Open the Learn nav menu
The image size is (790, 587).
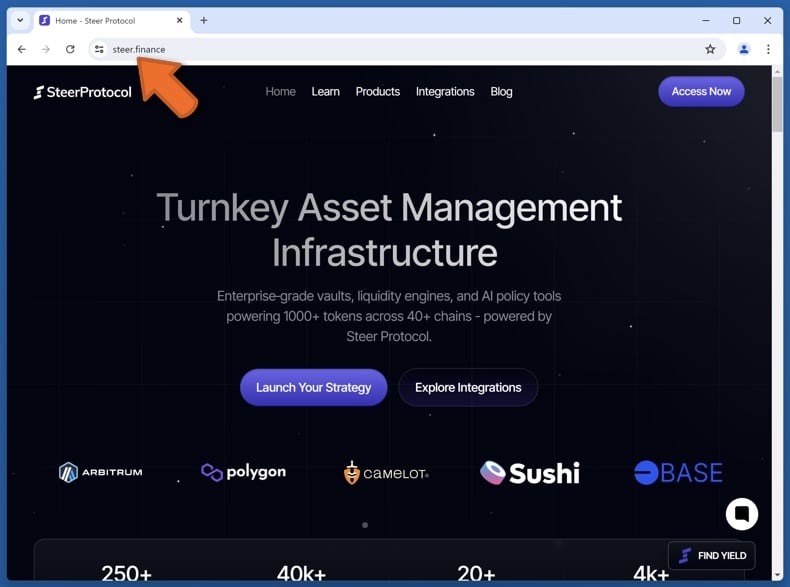pos(325,92)
